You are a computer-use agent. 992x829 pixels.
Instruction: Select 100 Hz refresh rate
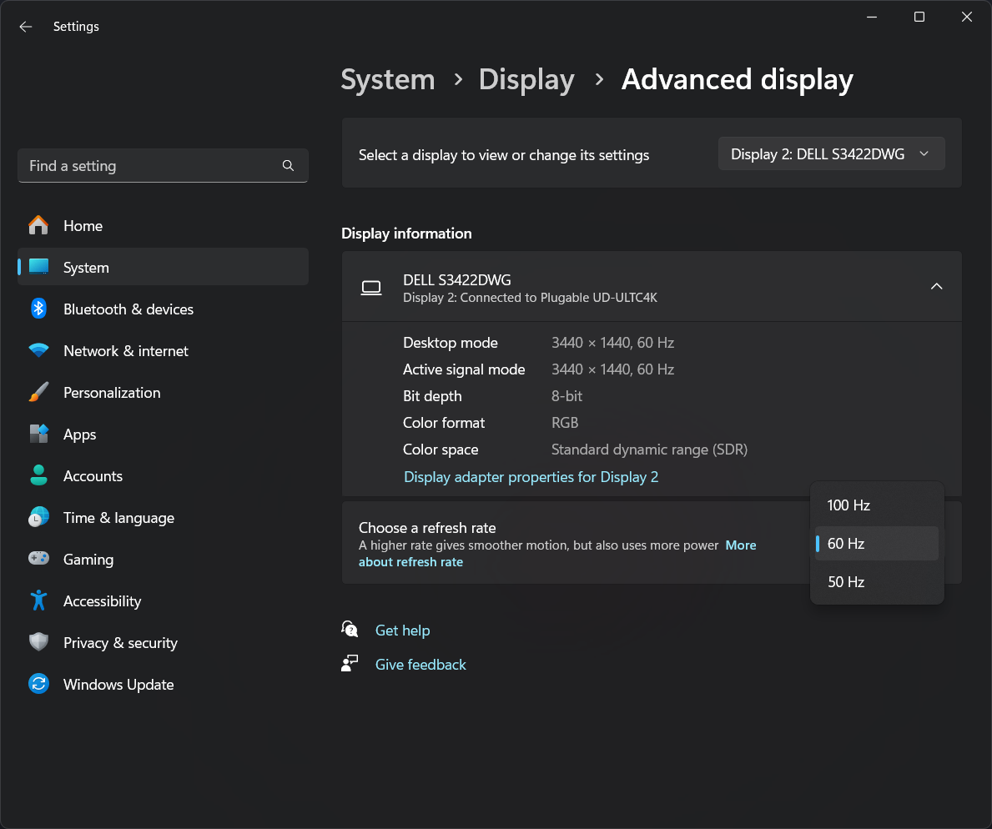point(848,505)
